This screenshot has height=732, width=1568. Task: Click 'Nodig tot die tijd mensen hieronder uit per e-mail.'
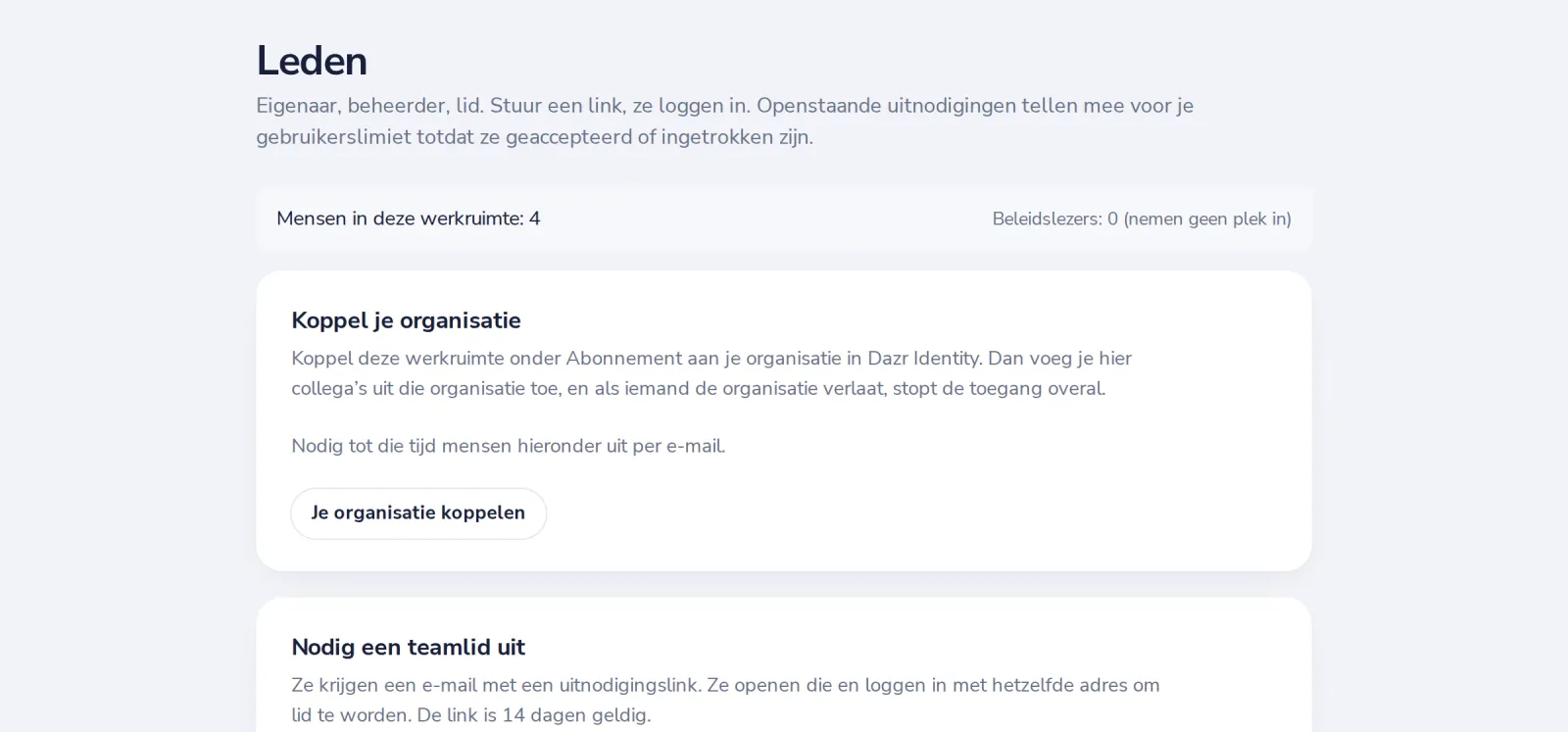[509, 446]
